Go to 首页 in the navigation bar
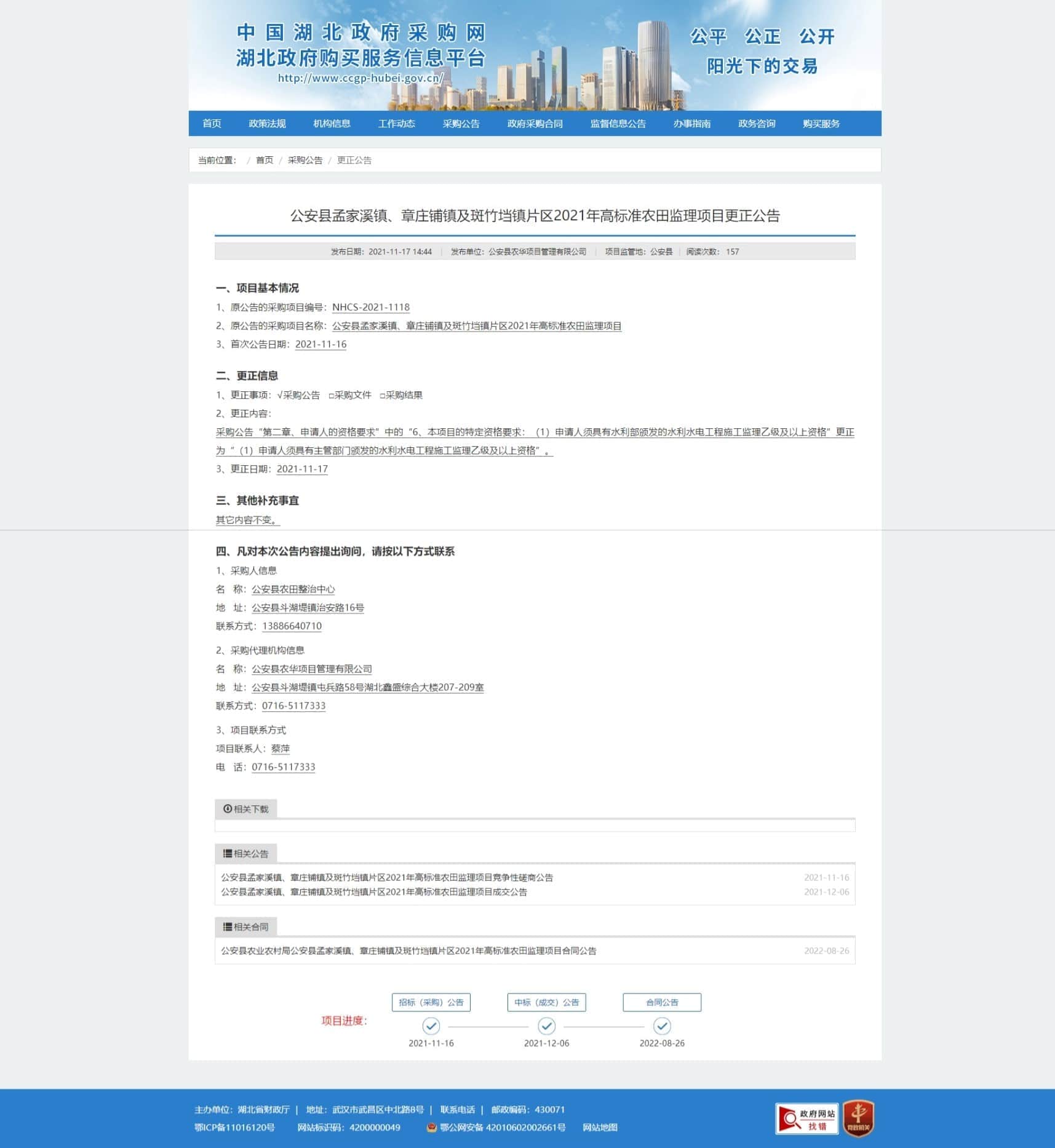This screenshot has width=1055, height=1148. point(212,124)
